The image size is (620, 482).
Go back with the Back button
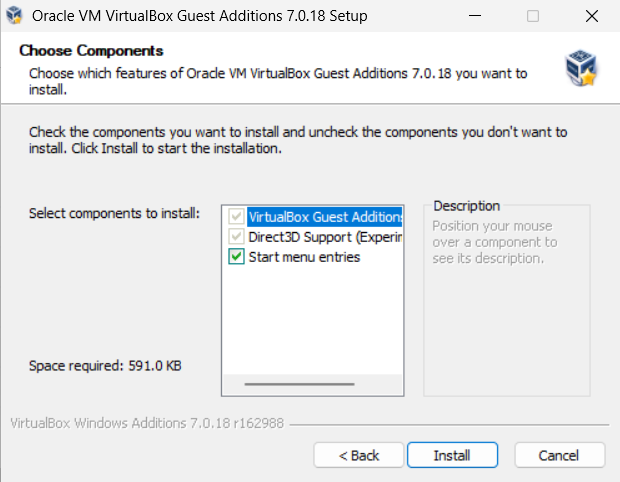[x=359, y=455]
